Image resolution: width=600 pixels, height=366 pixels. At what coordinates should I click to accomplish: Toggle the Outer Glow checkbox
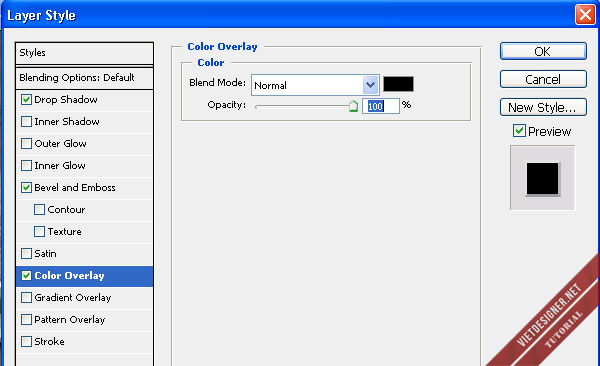tap(26, 144)
